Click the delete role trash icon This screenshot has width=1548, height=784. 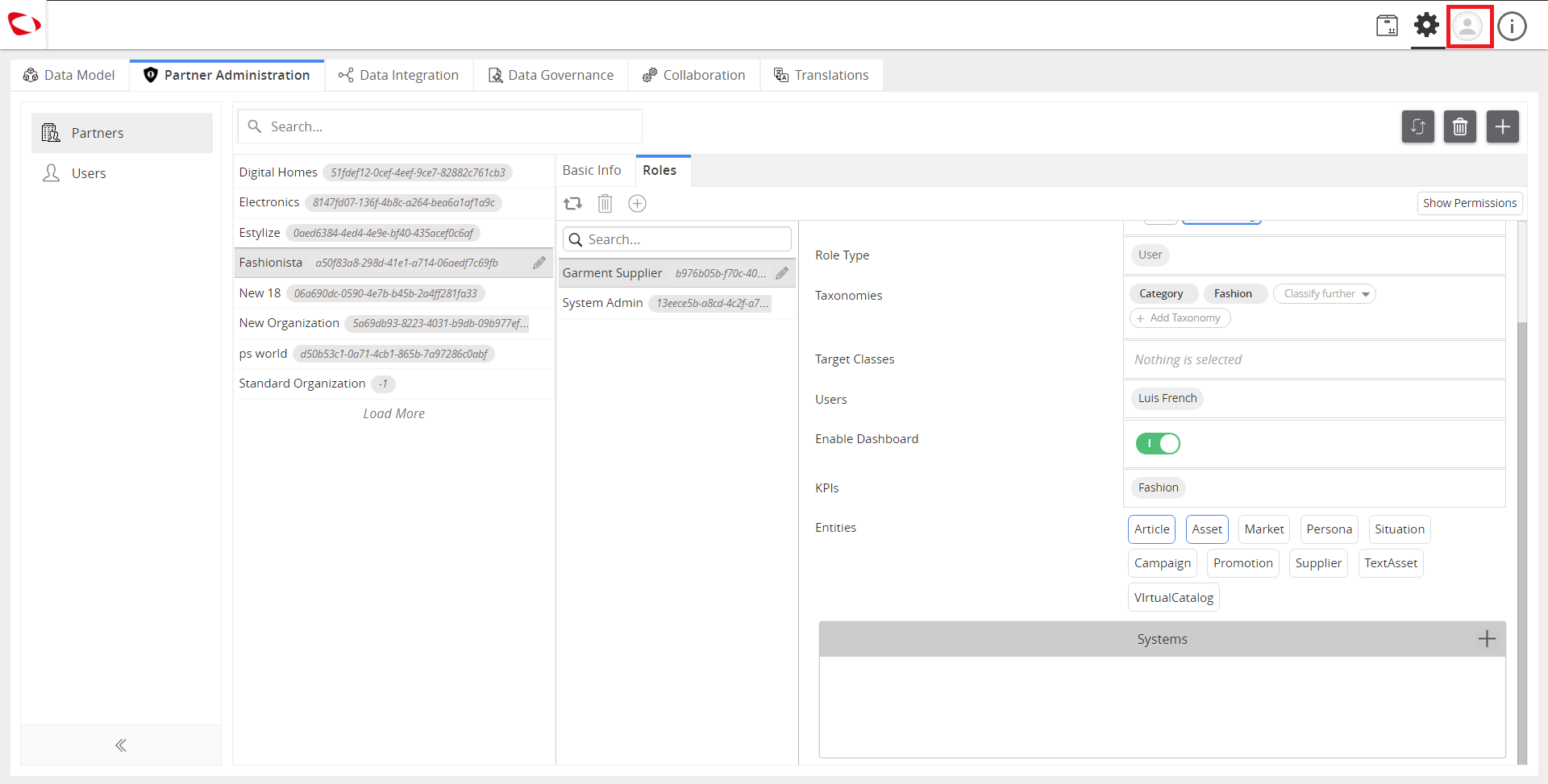click(x=605, y=204)
